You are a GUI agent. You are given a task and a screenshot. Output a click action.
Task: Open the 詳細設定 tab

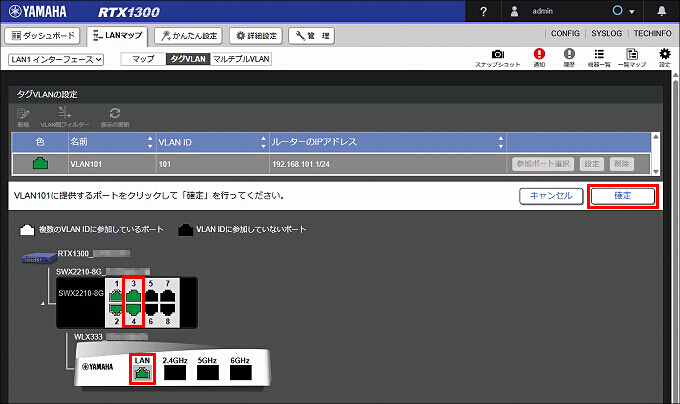click(x=256, y=36)
